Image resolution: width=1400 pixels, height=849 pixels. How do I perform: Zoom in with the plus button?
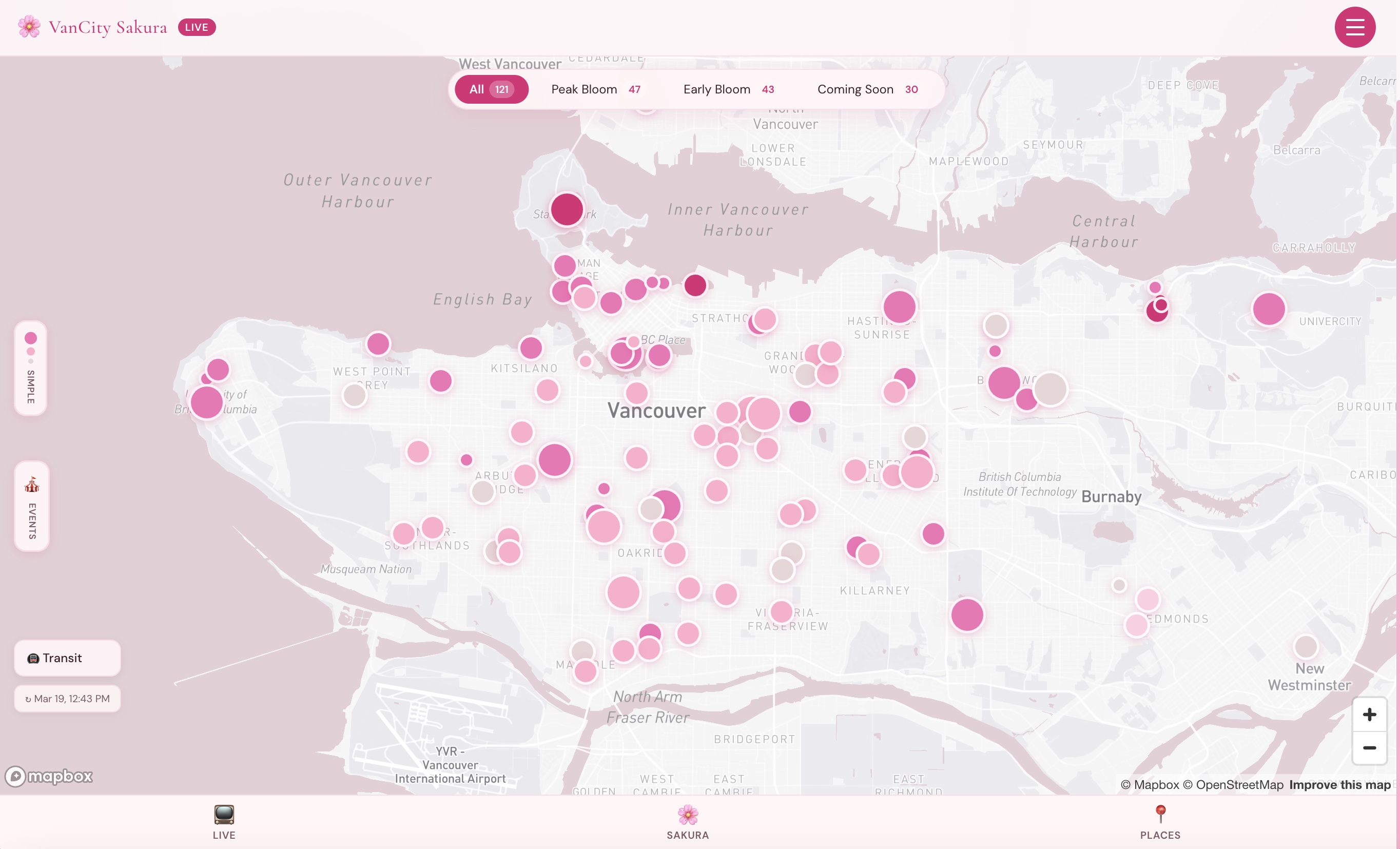[1369, 715]
